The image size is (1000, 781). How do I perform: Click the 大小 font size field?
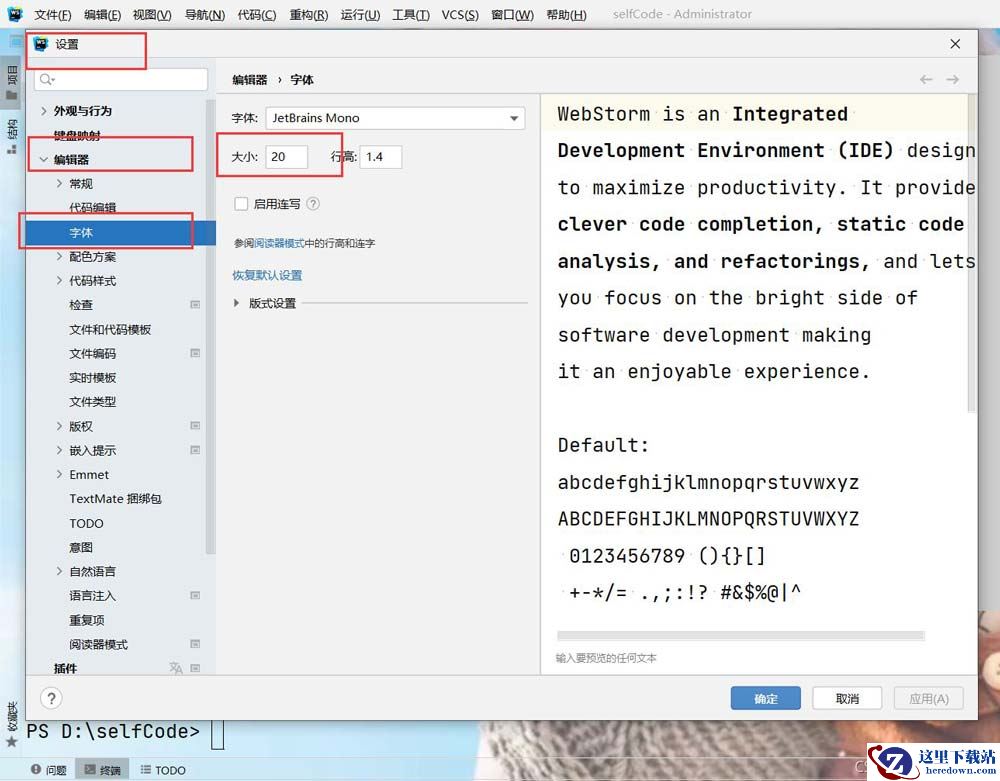286,157
